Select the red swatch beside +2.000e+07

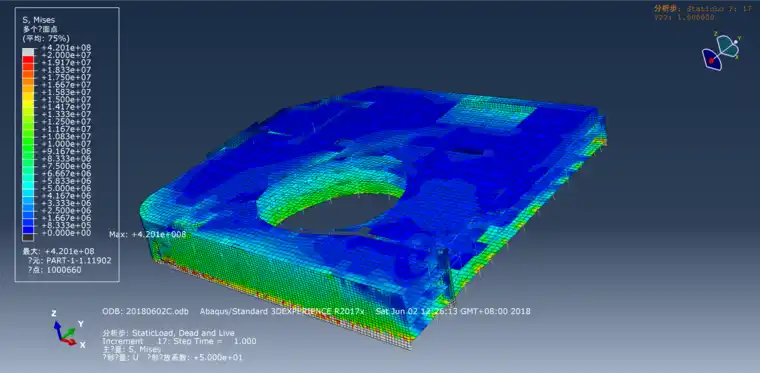pyautogui.click(x=29, y=59)
